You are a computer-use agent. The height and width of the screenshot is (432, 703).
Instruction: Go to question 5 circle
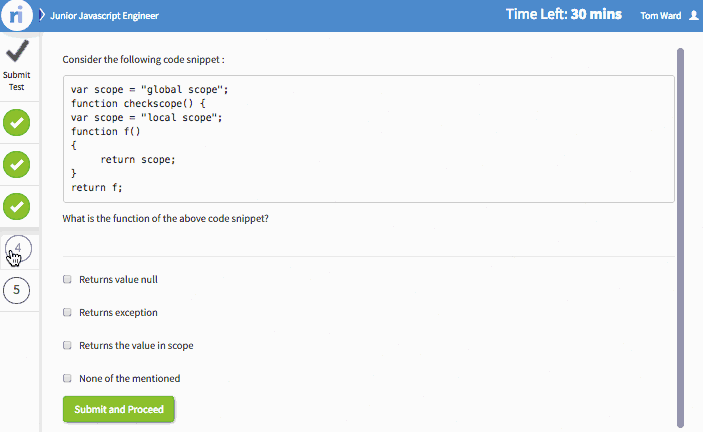point(17,290)
